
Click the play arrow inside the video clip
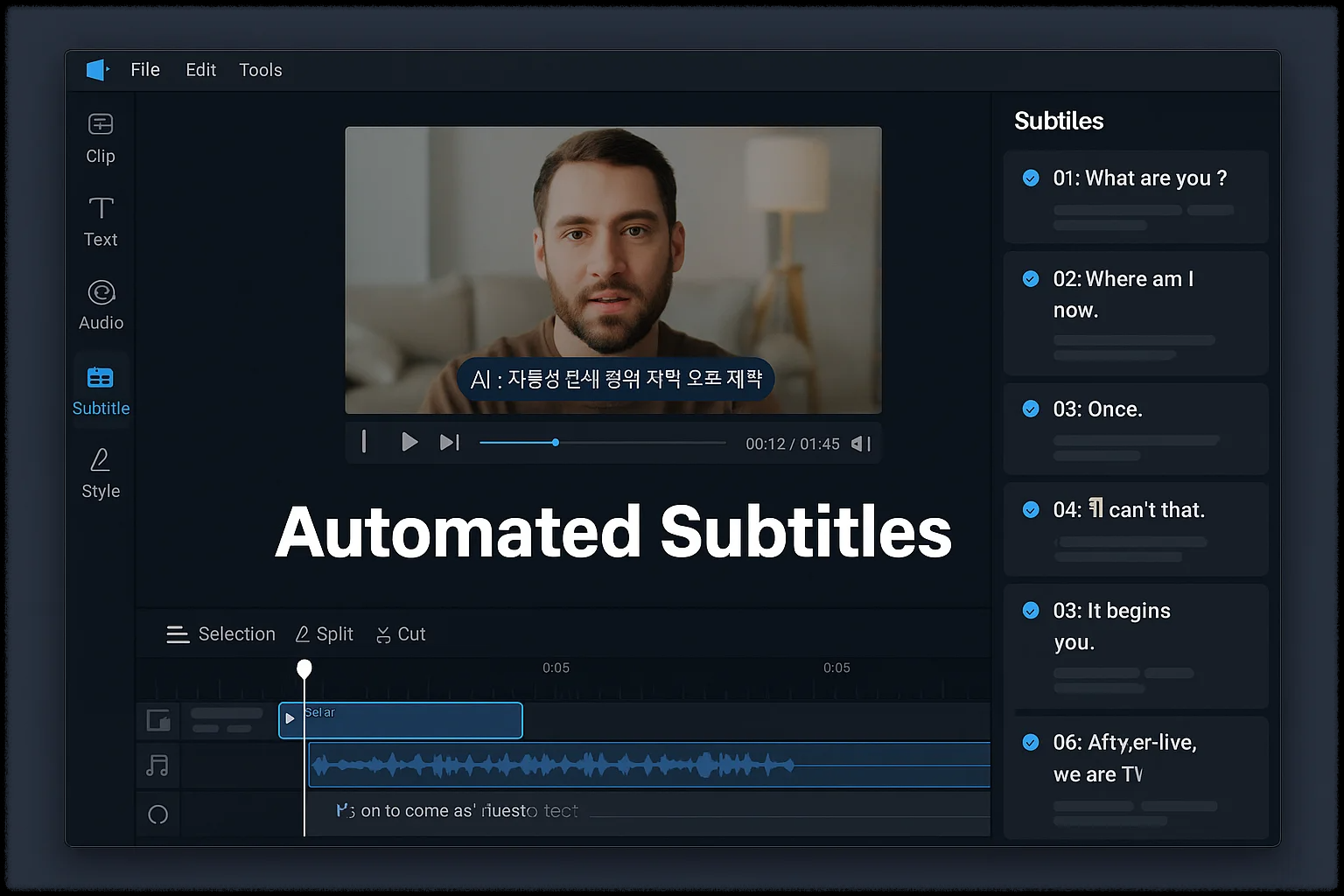[x=290, y=719]
